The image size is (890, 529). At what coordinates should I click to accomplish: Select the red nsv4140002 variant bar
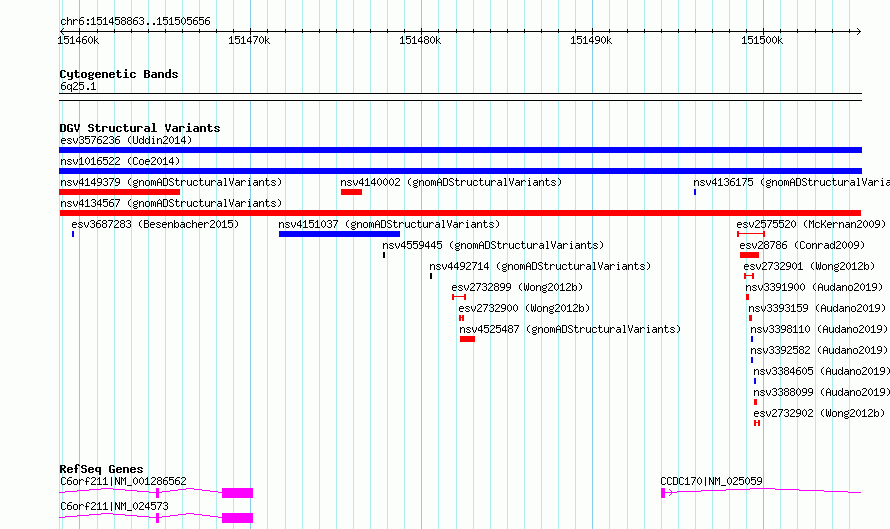pos(351,192)
